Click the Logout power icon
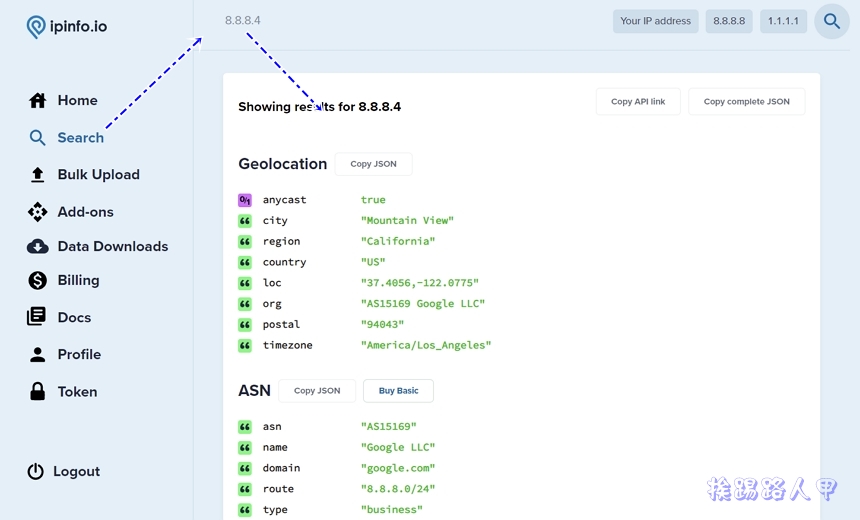The width and height of the screenshot is (860, 520). pyautogui.click(x=36, y=471)
